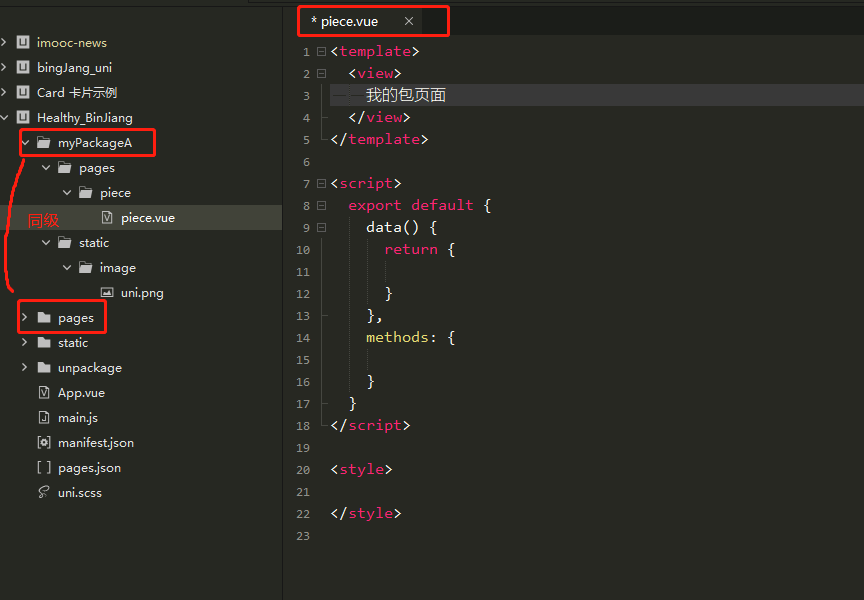
Task: Click the pages.json brackets icon
Action: point(44,468)
